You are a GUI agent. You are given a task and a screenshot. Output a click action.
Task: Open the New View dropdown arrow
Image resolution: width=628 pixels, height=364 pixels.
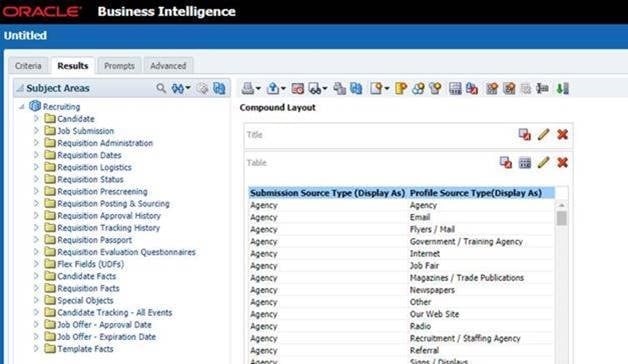click(386, 89)
